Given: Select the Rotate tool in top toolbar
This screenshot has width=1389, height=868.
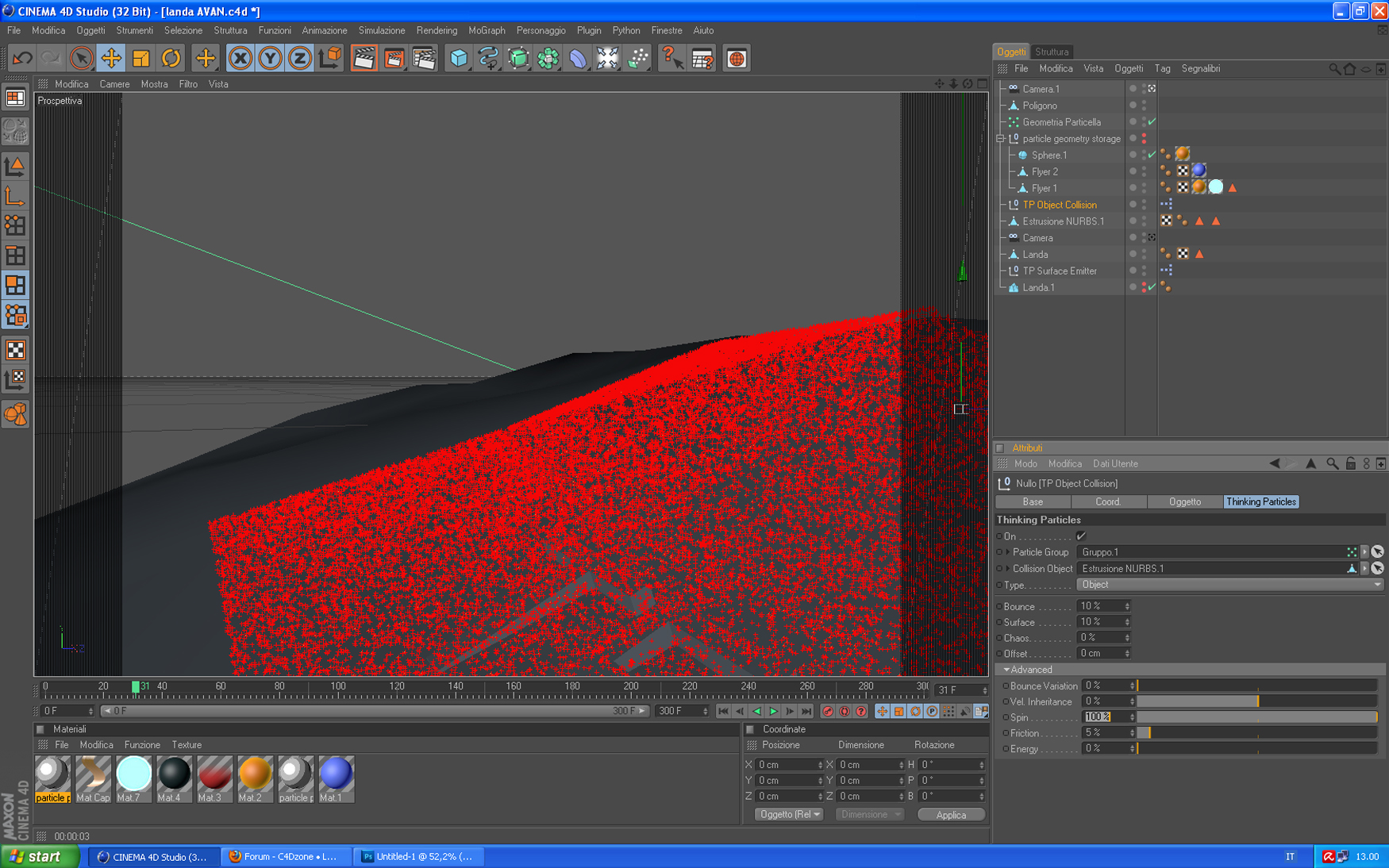Looking at the screenshot, I should (171, 58).
